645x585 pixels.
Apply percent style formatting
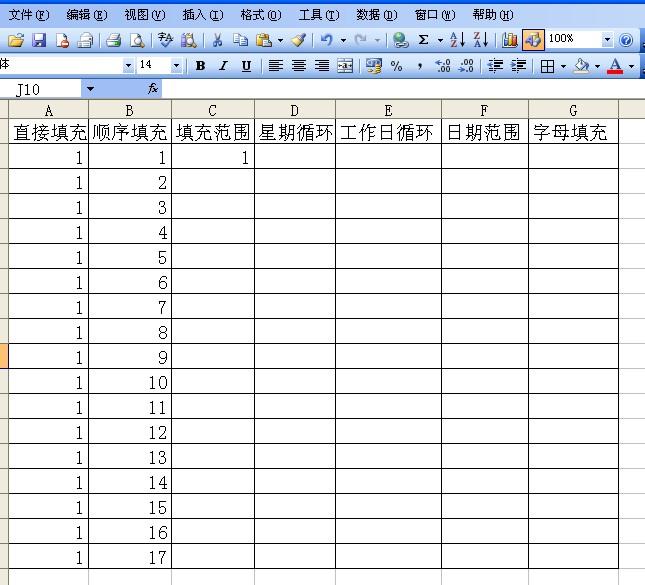click(x=396, y=65)
